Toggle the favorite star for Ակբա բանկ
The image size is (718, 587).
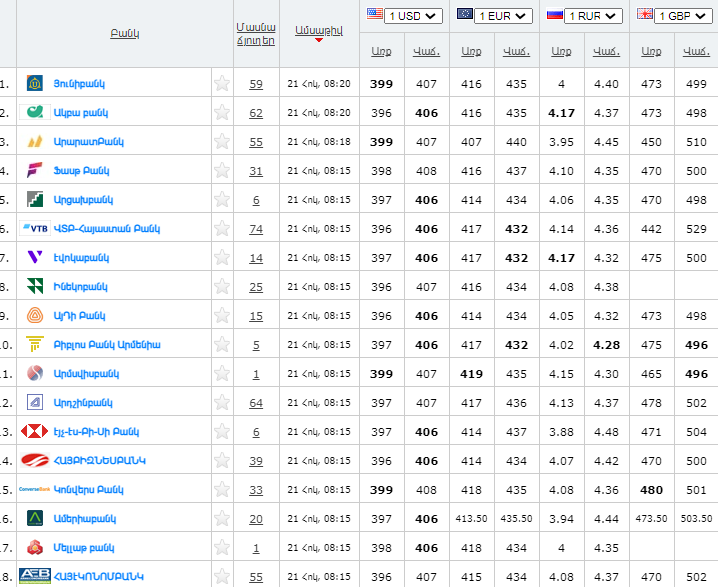(x=222, y=112)
